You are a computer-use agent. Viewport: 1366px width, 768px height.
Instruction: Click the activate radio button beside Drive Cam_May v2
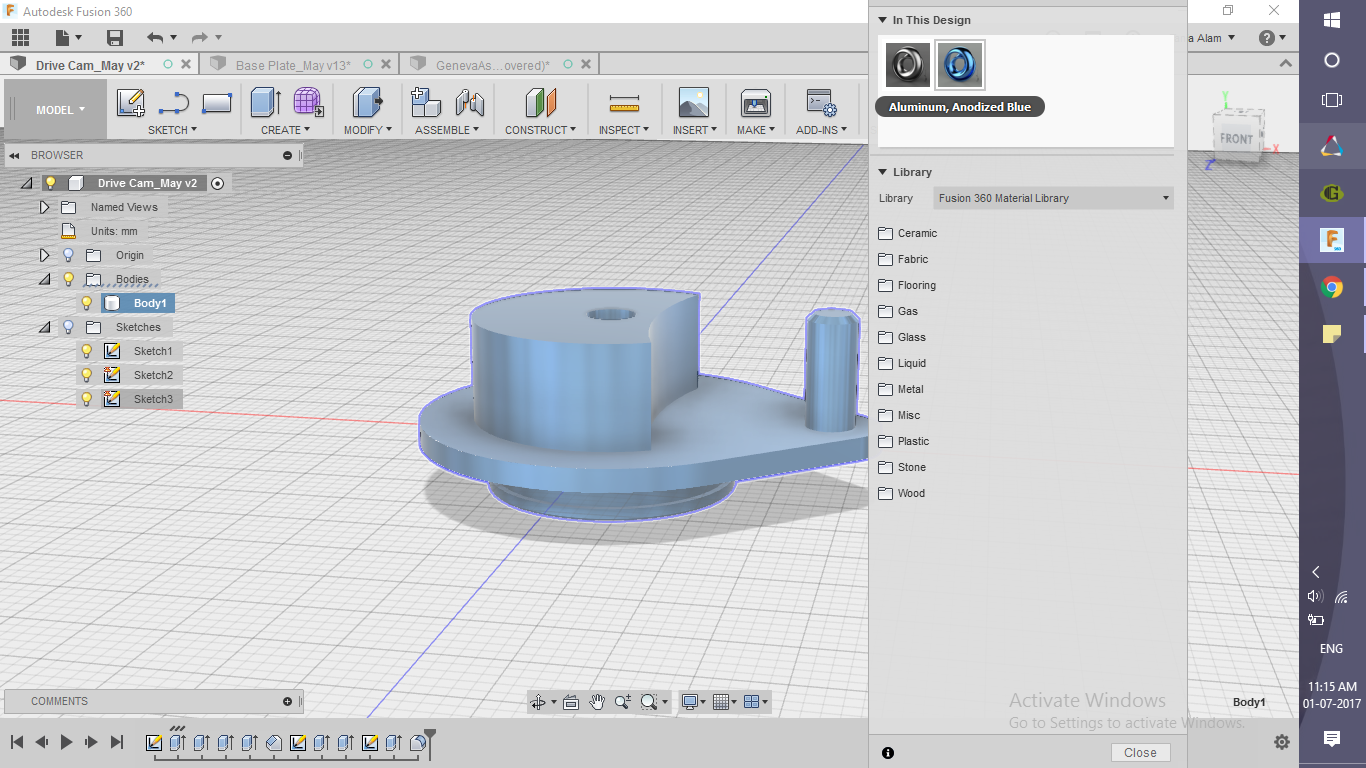[217, 183]
